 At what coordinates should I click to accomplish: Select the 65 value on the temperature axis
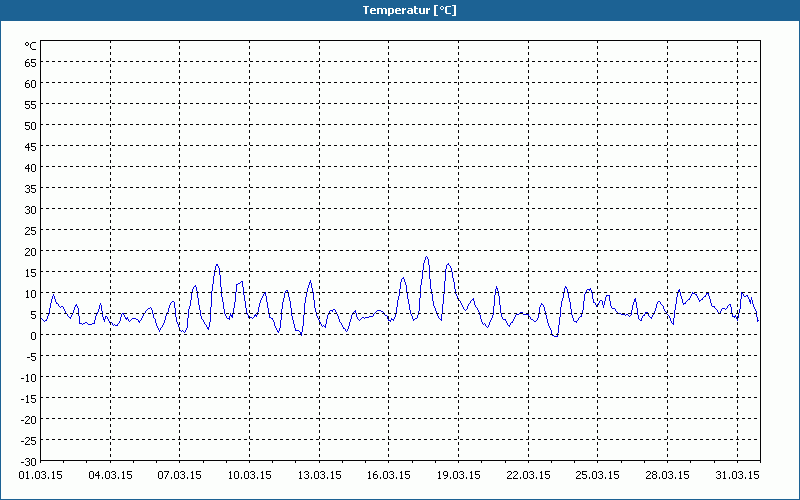tap(31, 63)
